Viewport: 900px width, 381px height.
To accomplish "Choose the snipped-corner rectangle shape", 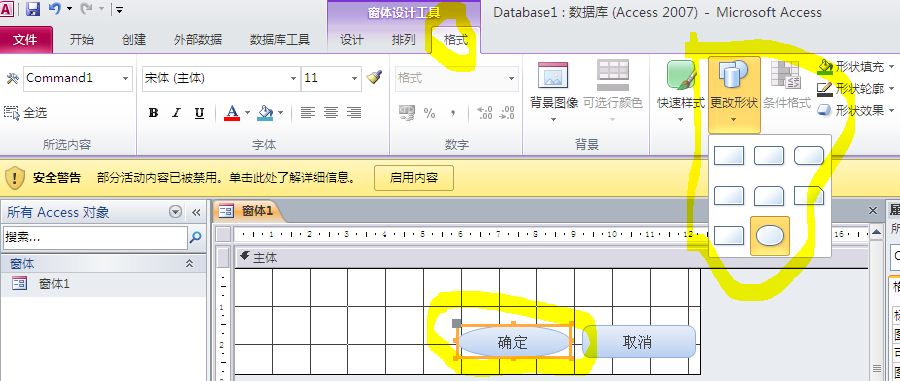I will pos(809,196).
